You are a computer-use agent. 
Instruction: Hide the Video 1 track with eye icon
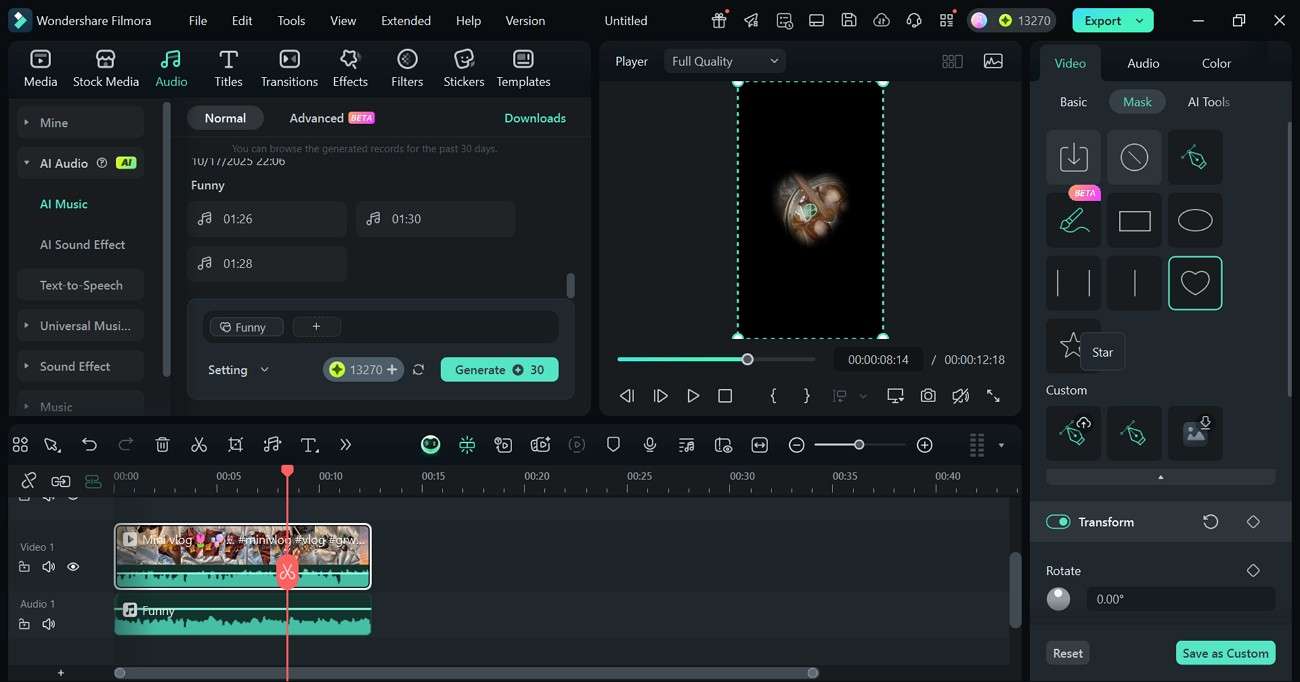[73, 567]
